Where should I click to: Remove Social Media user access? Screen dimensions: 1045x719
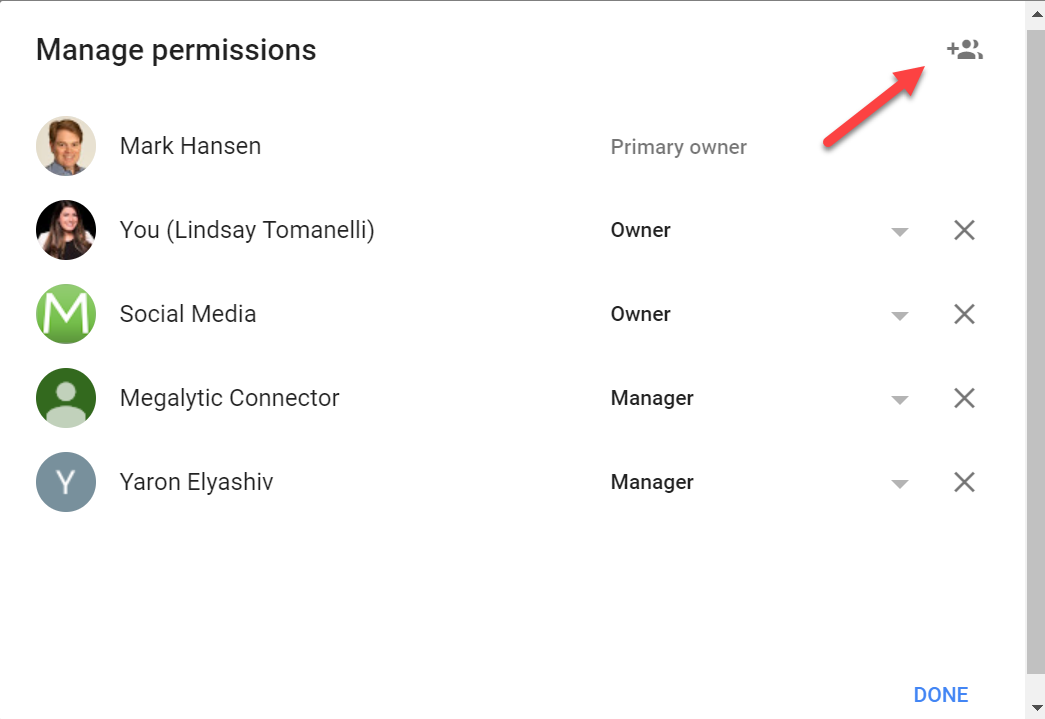pyautogui.click(x=964, y=315)
